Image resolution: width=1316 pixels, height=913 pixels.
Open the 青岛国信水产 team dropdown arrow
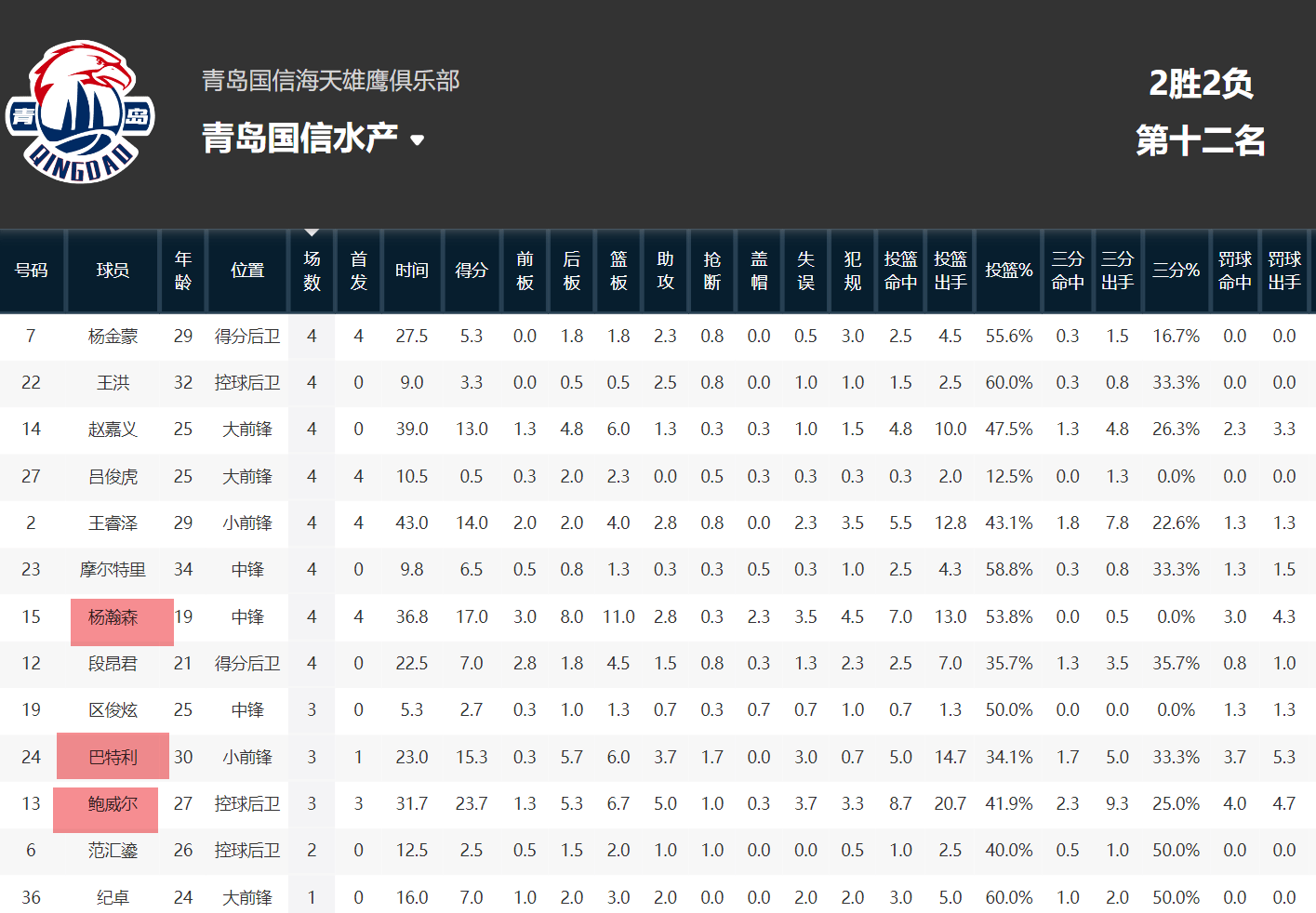click(418, 140)
